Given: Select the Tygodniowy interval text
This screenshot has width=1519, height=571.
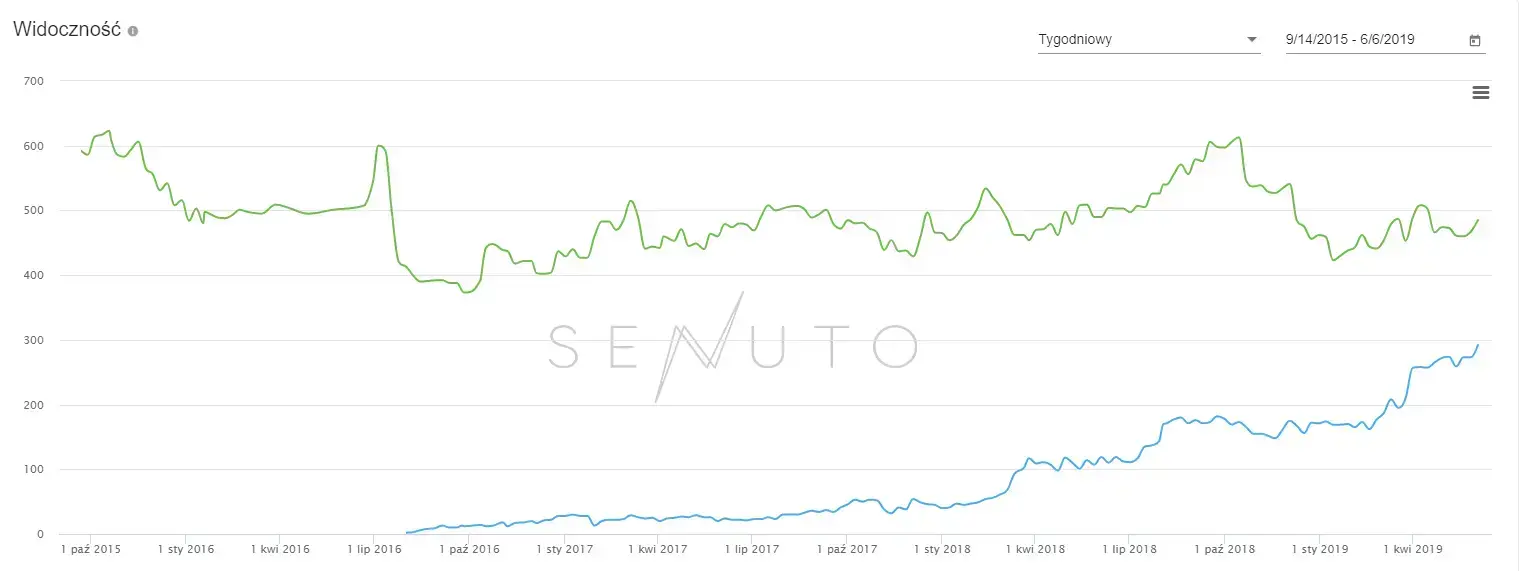Looking at the screenshot, I should click(x=1075, y=40).
